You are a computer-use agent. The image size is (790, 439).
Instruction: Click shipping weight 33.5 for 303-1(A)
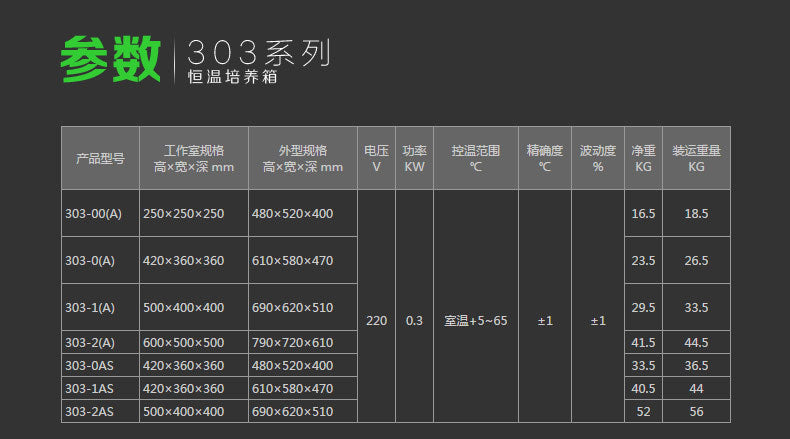(x=696, y=307)
